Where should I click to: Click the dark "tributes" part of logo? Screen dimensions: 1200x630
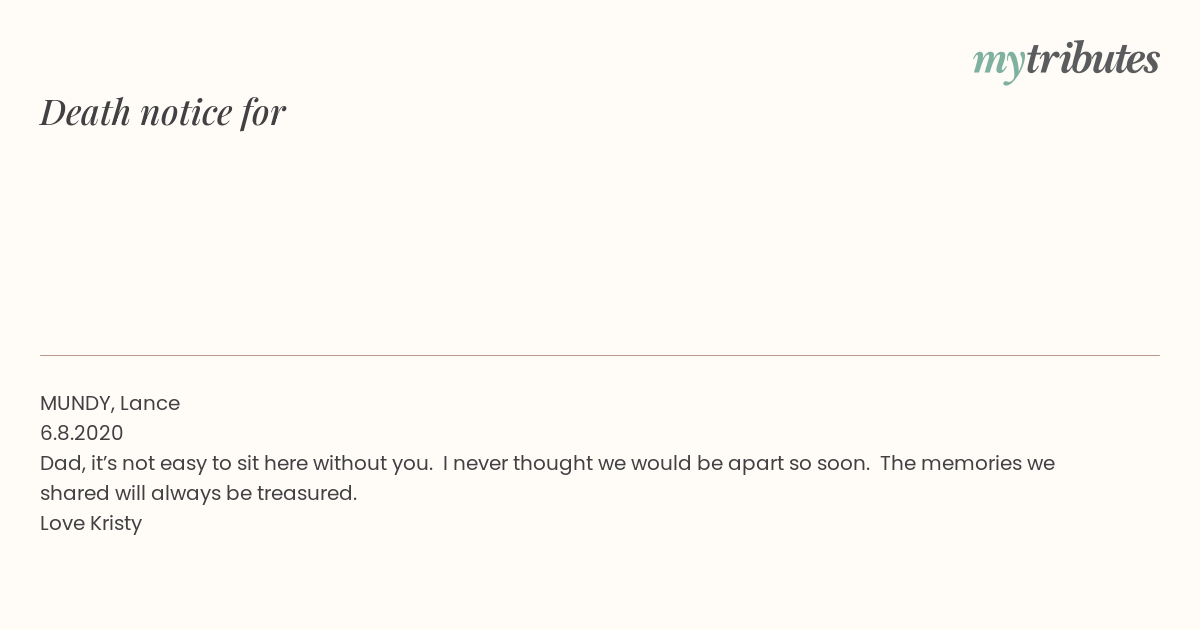pyautogui.click(x=1092, y=59)
